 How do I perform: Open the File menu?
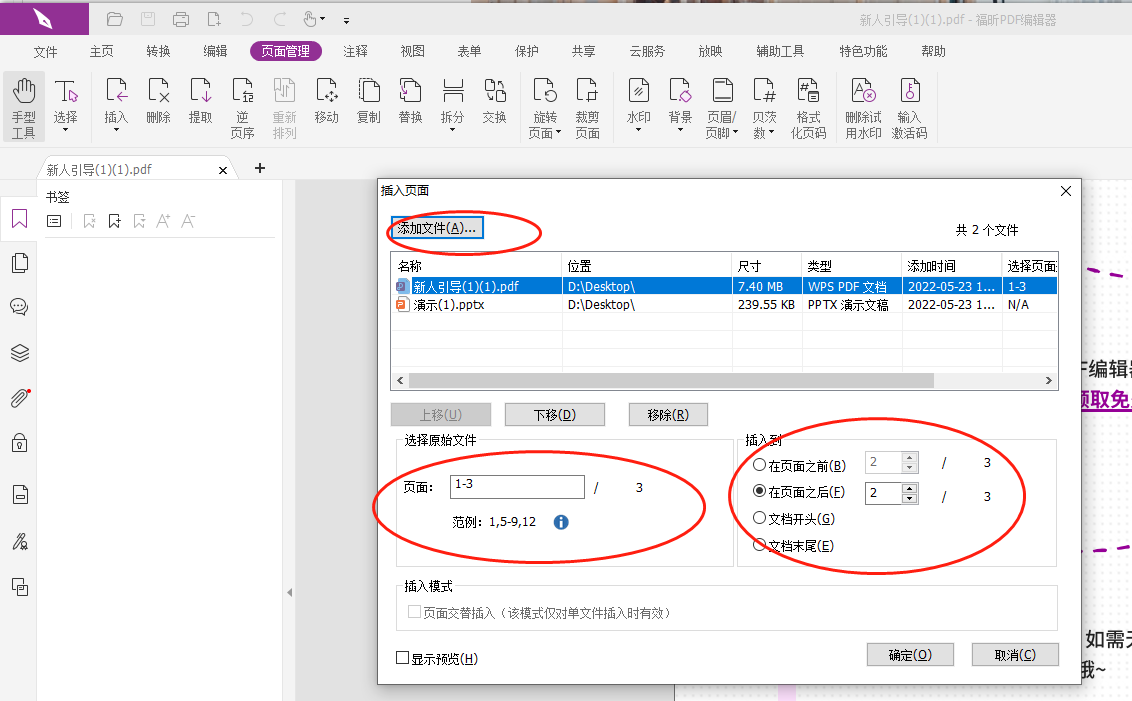45,51
